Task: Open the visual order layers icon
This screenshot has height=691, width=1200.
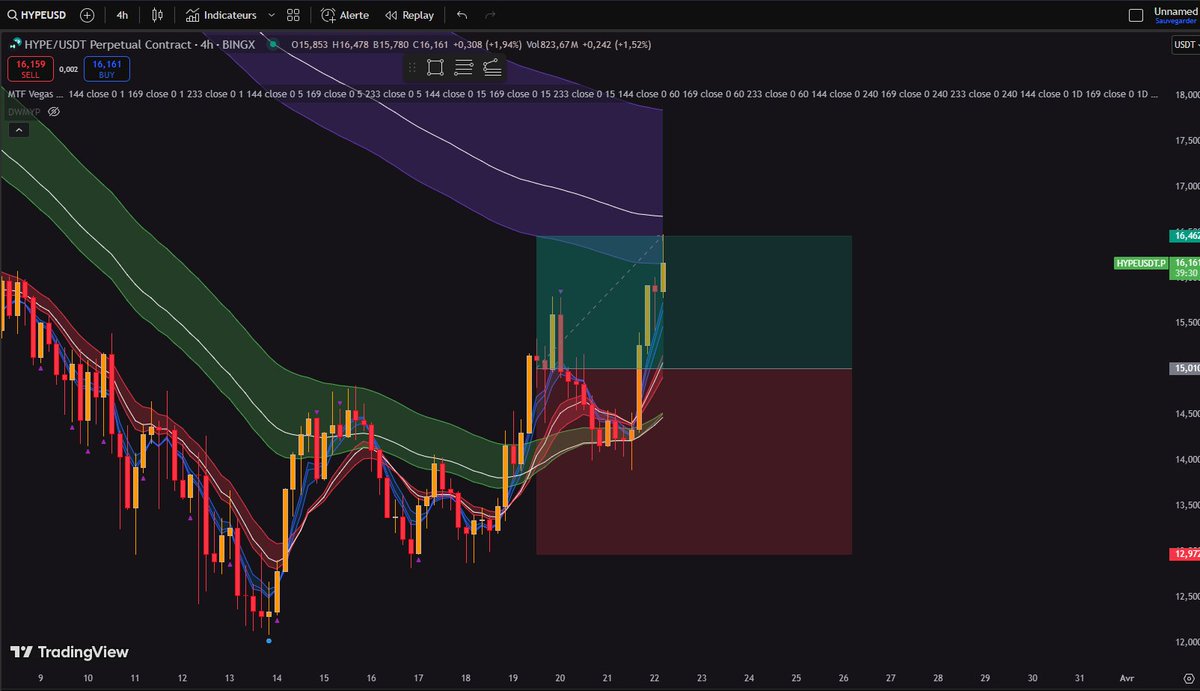Action: pos(491,68)
